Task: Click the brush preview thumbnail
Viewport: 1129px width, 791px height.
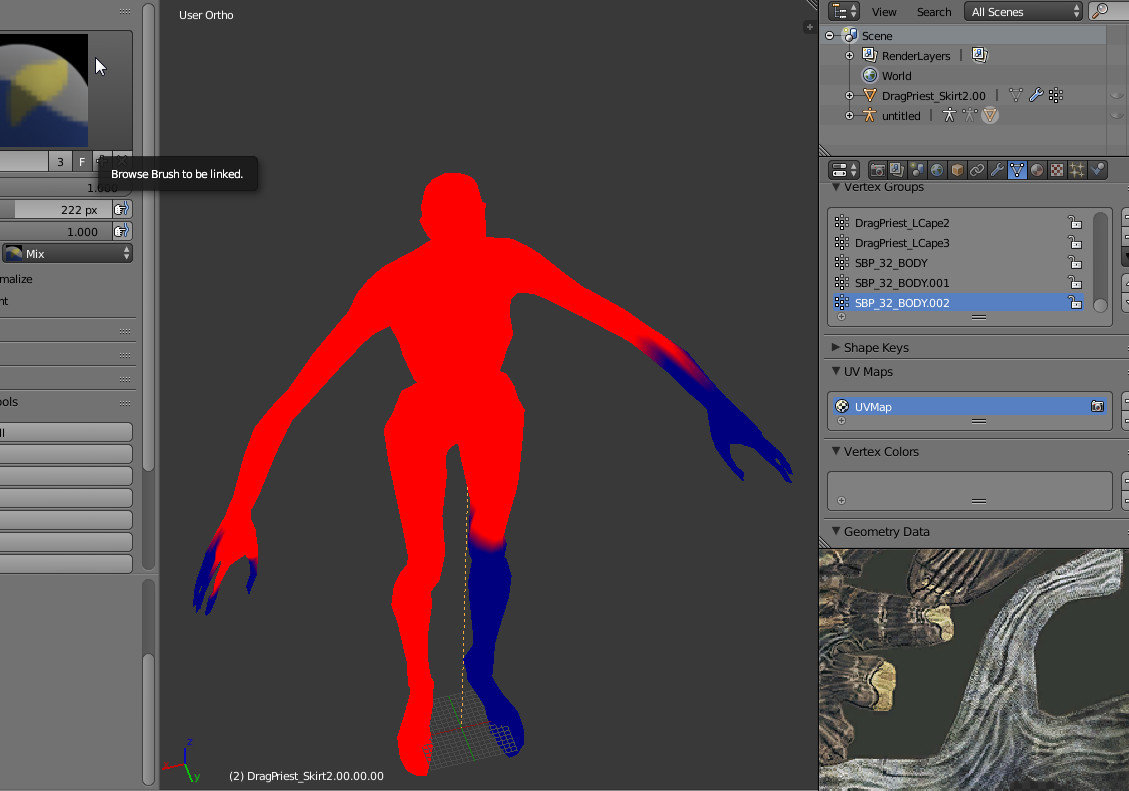Action: [44, 90]
